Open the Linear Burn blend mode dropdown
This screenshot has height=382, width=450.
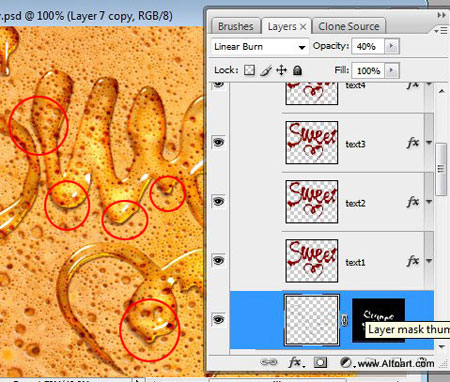260,47
